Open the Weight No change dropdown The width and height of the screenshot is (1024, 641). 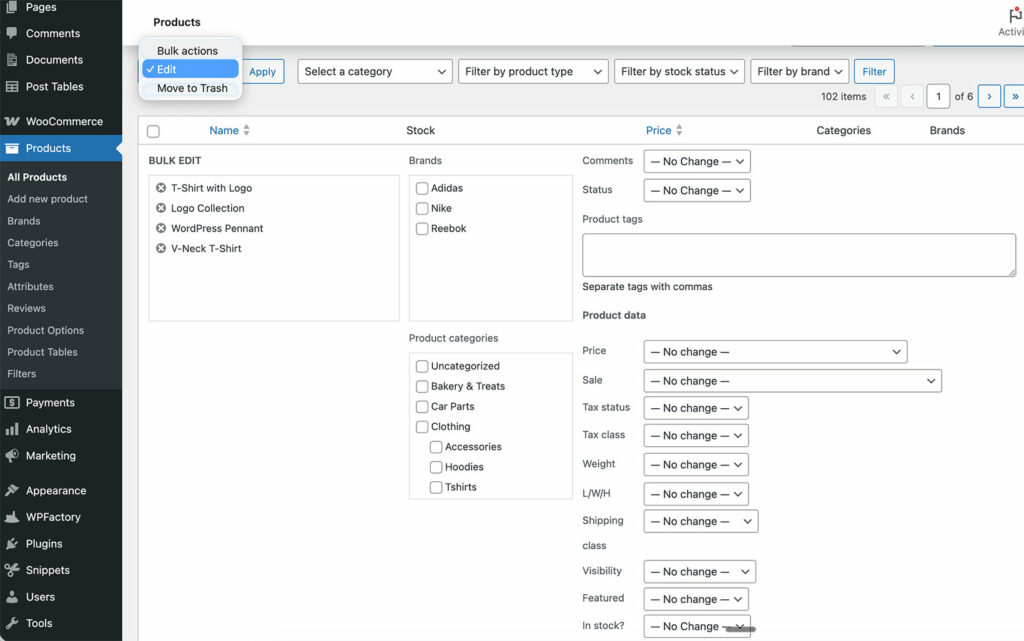(x=696, y=465)
